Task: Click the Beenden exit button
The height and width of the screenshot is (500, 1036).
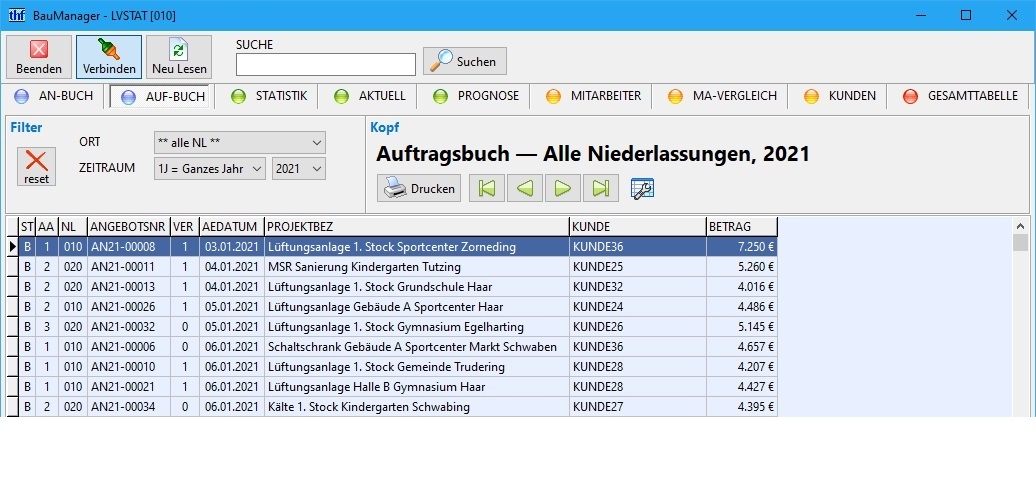Action: pyautogui.click(x=39, y=57)
